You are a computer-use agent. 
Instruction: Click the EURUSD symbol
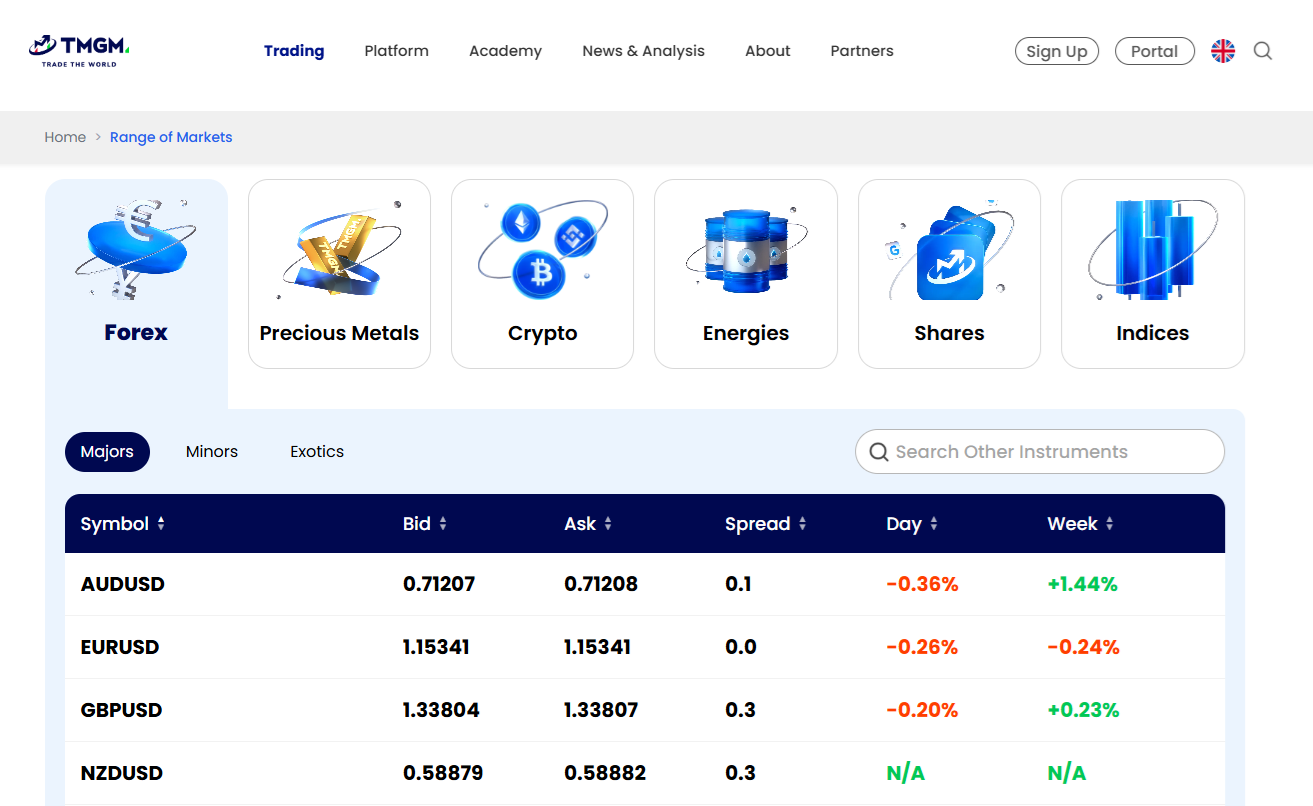(x=120, y=647)
